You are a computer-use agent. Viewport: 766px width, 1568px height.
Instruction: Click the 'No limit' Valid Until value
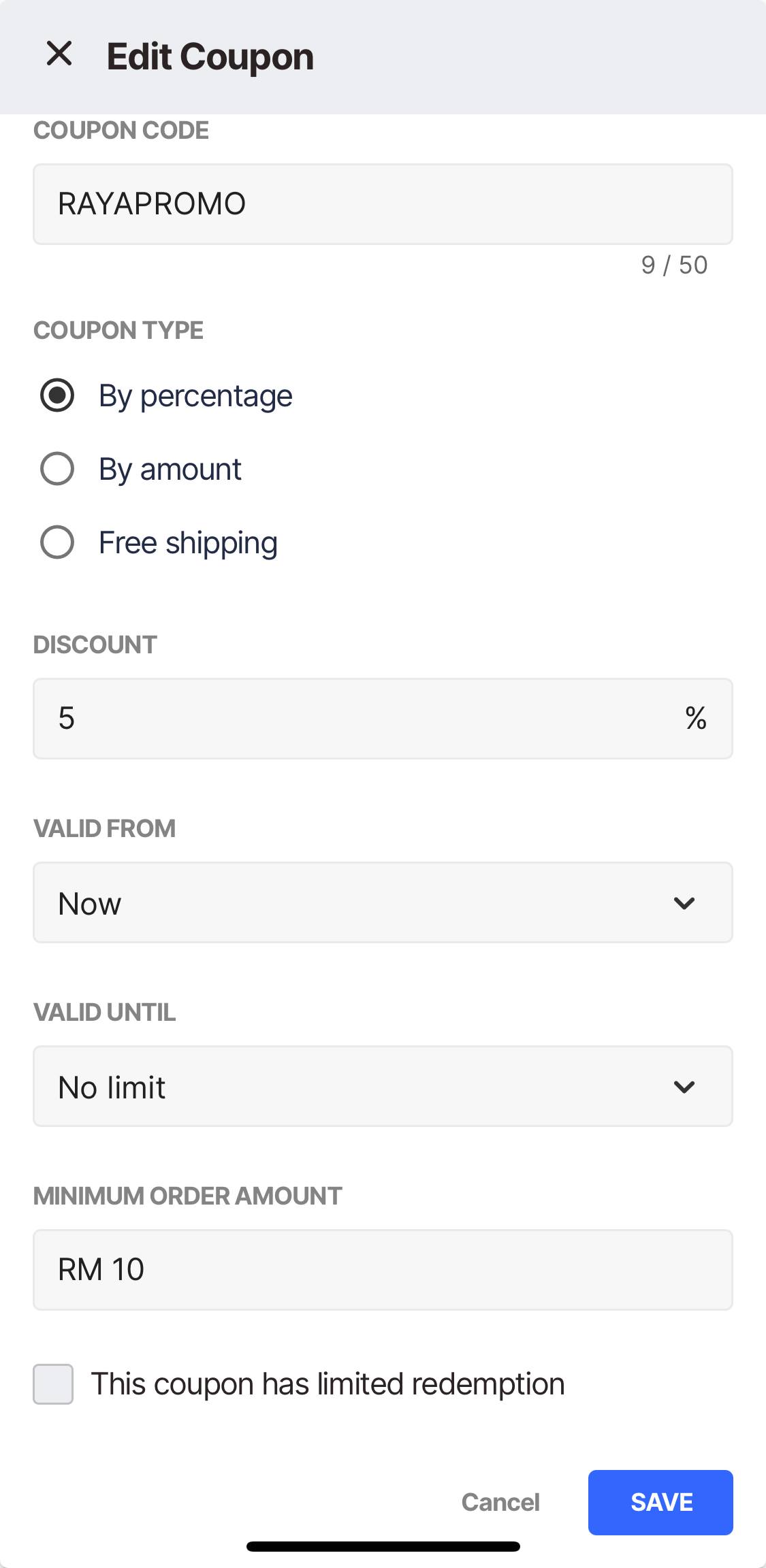tap(112, 1088)
